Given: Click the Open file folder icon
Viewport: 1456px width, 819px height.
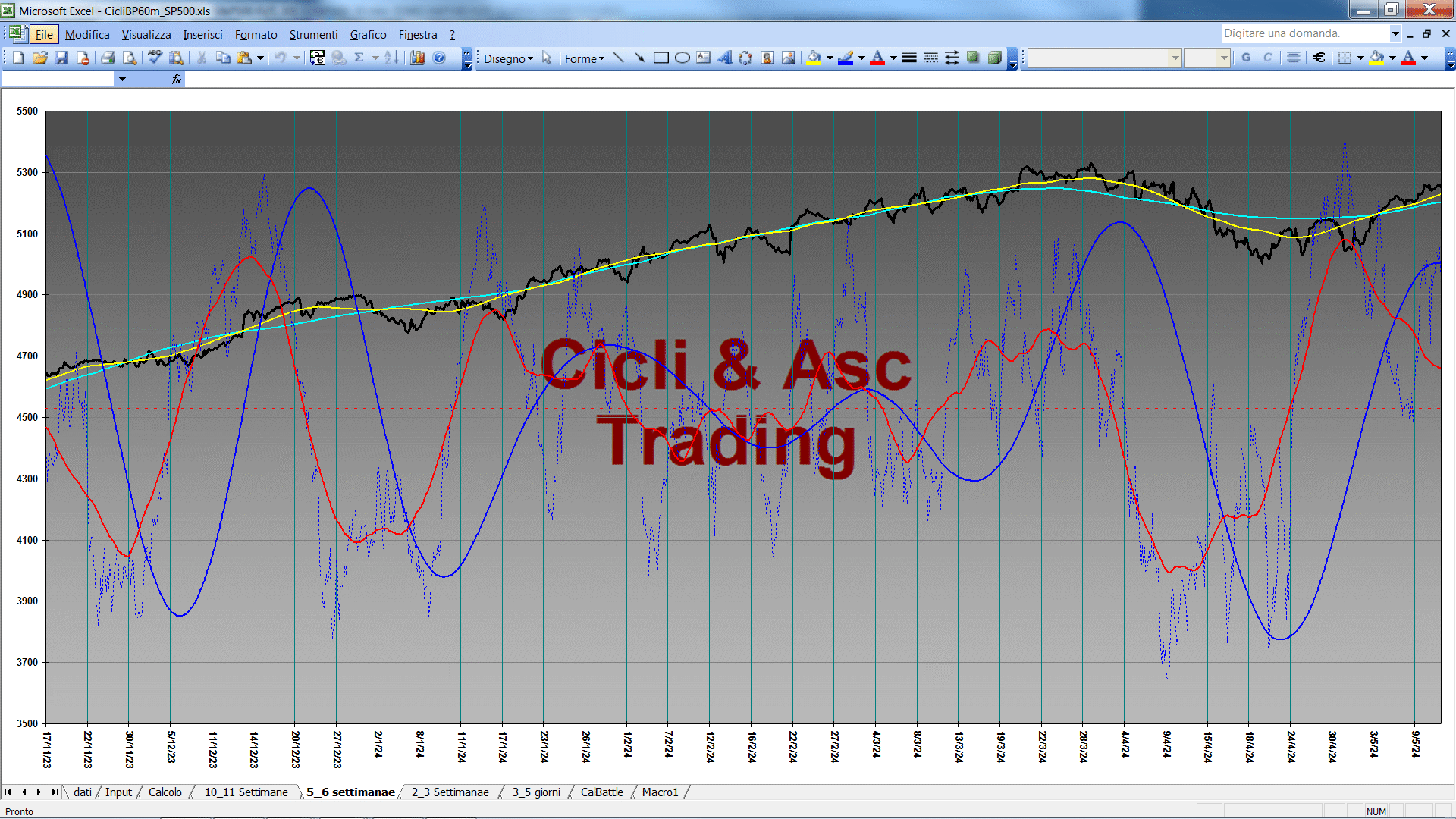Looking at the screenshot, I should point(39,58).
